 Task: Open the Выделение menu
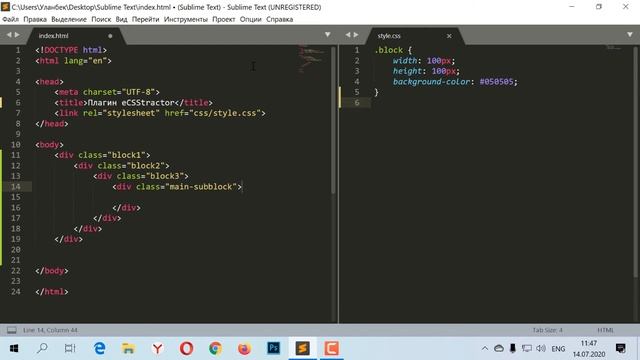pos(69,19)
